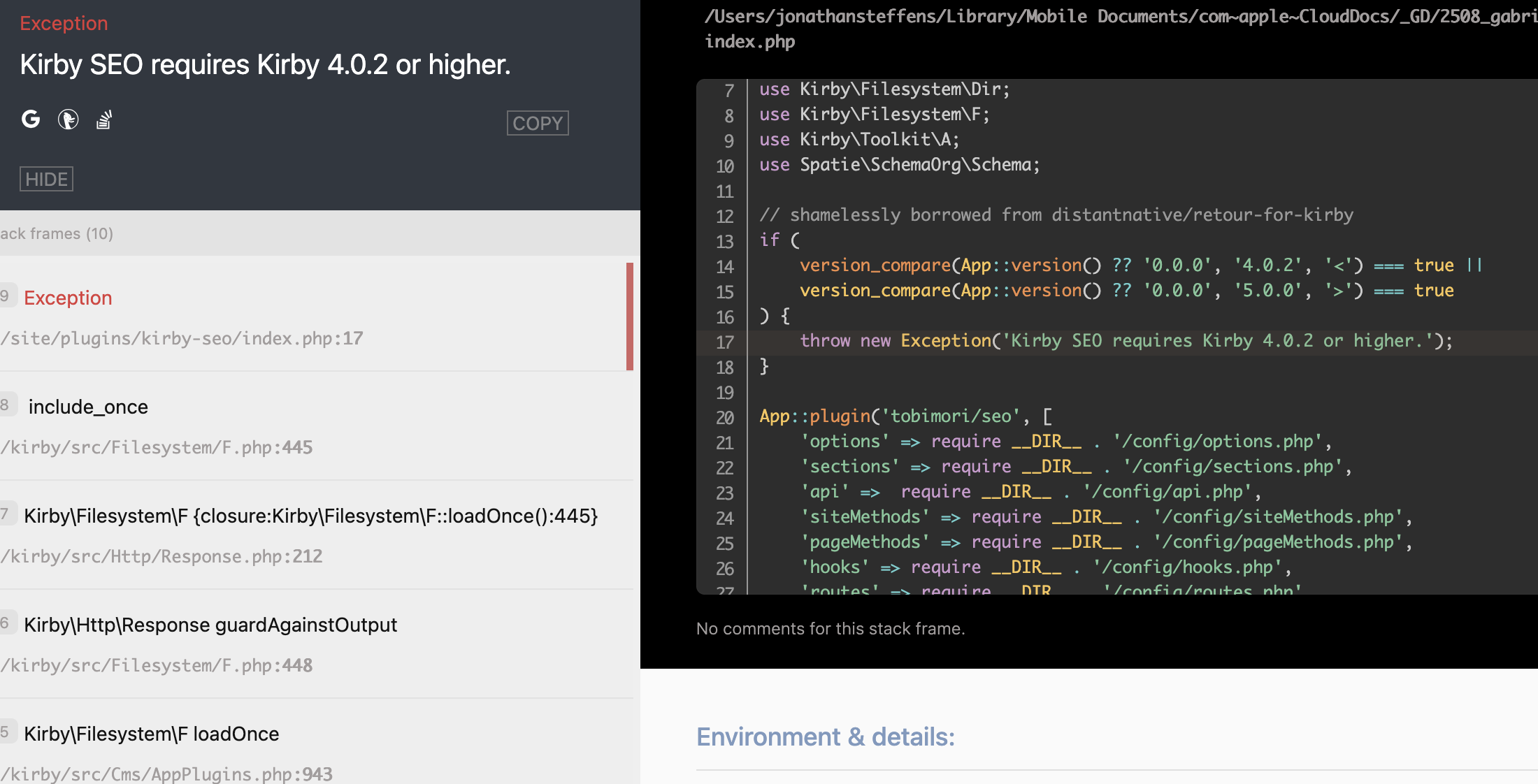Screen dimensions: 1538x784
Task: Select Kirby\Filesystem\F loadOnce frame
Action: (x=151, y=734)
